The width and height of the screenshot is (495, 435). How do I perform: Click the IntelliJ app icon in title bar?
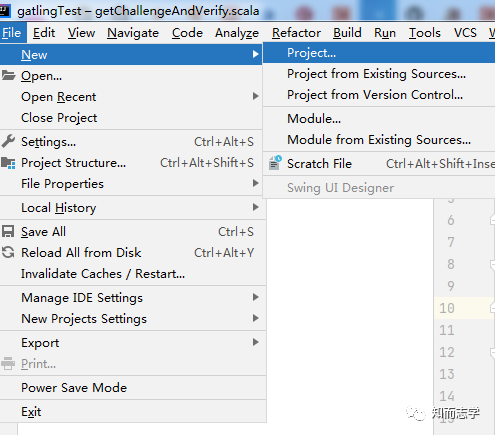[5, 10]
